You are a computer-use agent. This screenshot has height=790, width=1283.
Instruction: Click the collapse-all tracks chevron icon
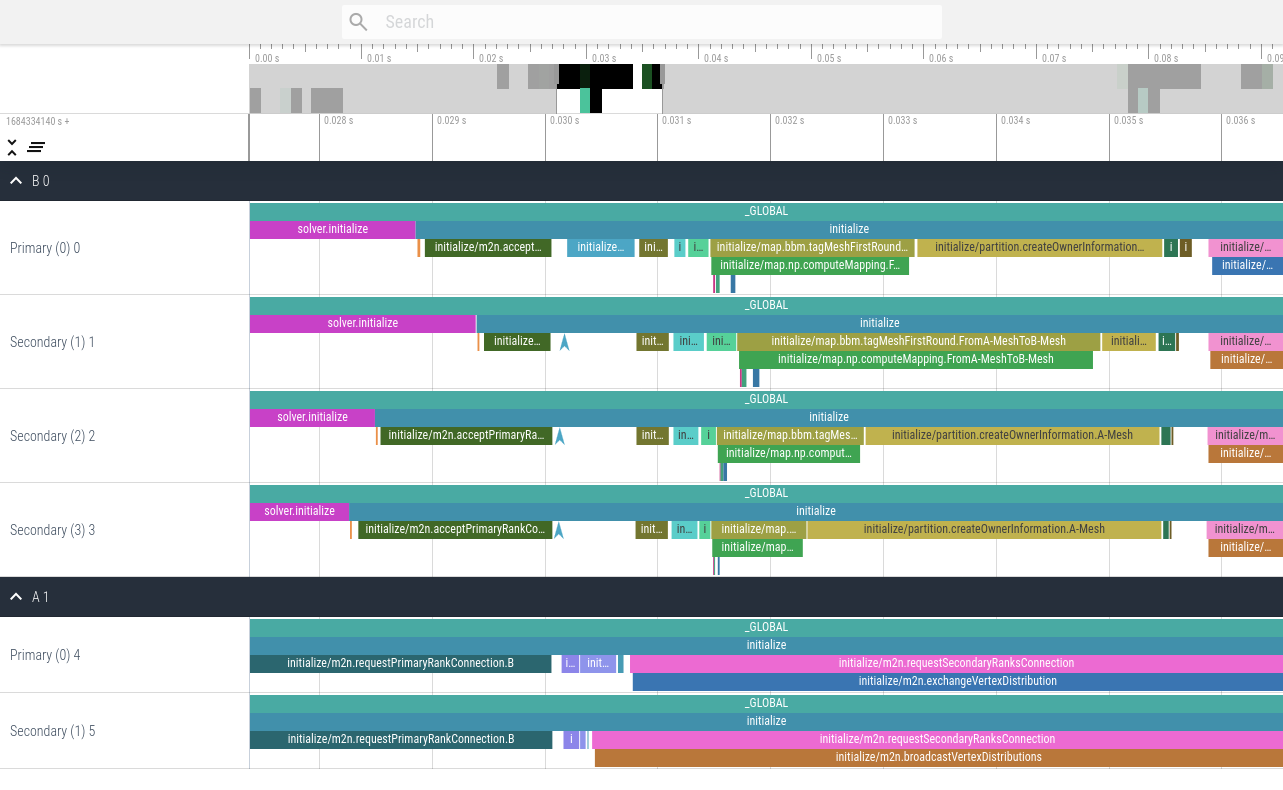(x=11, y=146)
